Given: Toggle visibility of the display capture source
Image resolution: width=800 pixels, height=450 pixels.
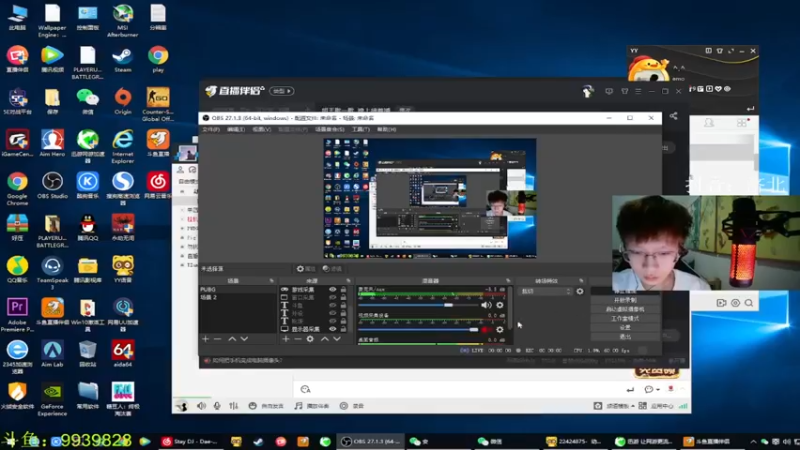Looking at the screenshot, I should click(x=333, y=329).
